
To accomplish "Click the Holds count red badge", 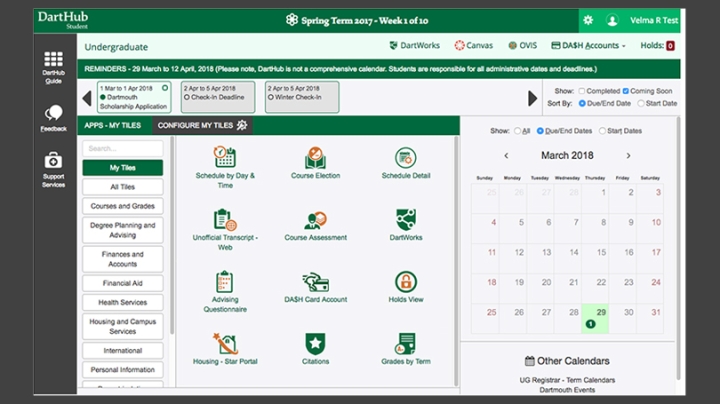I will (x=670, y=46).
